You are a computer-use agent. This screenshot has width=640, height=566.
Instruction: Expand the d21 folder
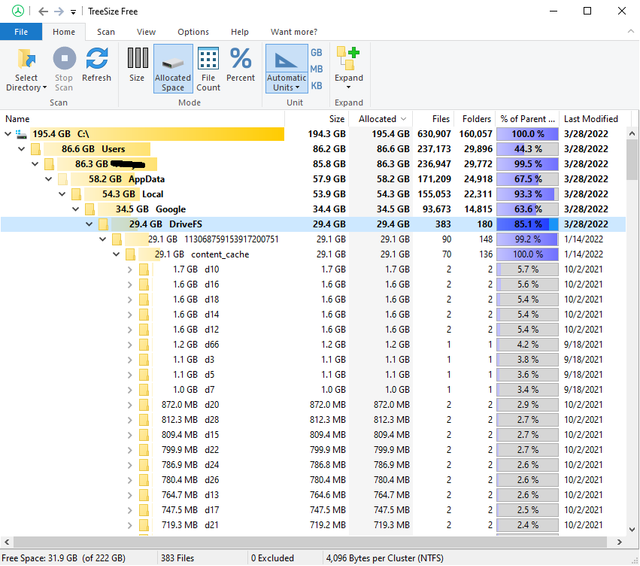click(x=130, y=525)
